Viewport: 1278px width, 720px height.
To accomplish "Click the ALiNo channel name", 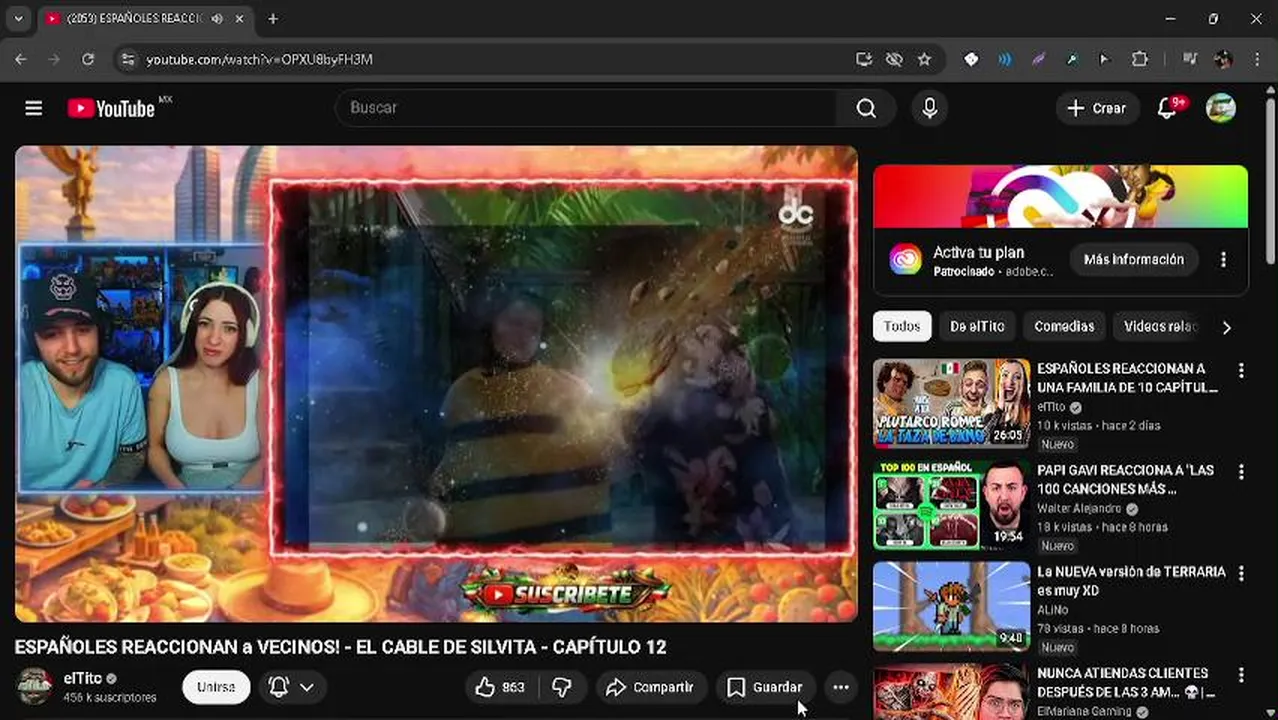I will click(1053, 610).
